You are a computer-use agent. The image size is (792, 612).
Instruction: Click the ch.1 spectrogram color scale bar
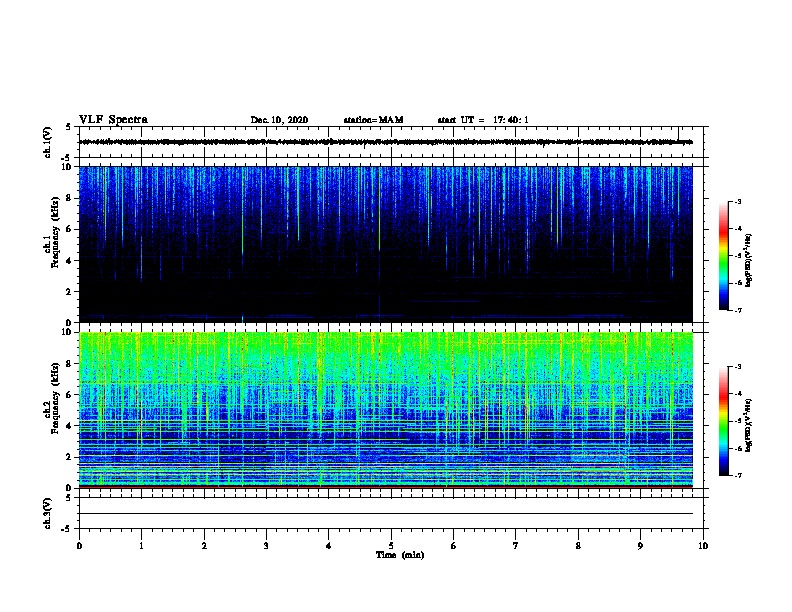tap(723, 256)
